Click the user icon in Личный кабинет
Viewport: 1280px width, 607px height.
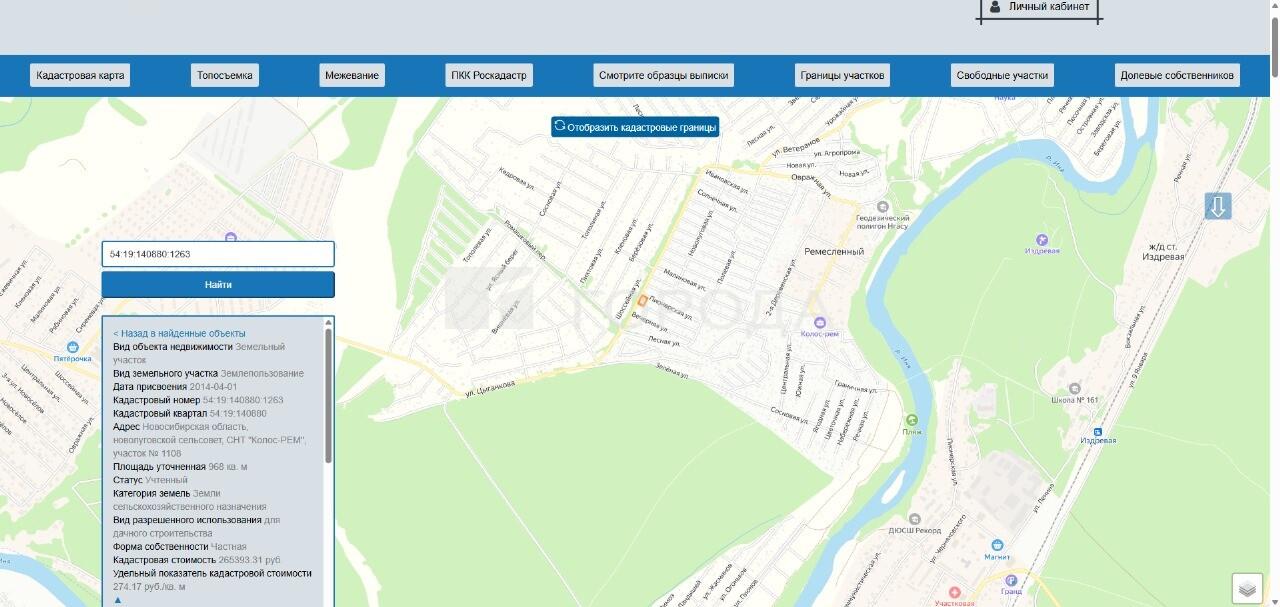click(x=995, y=7)
